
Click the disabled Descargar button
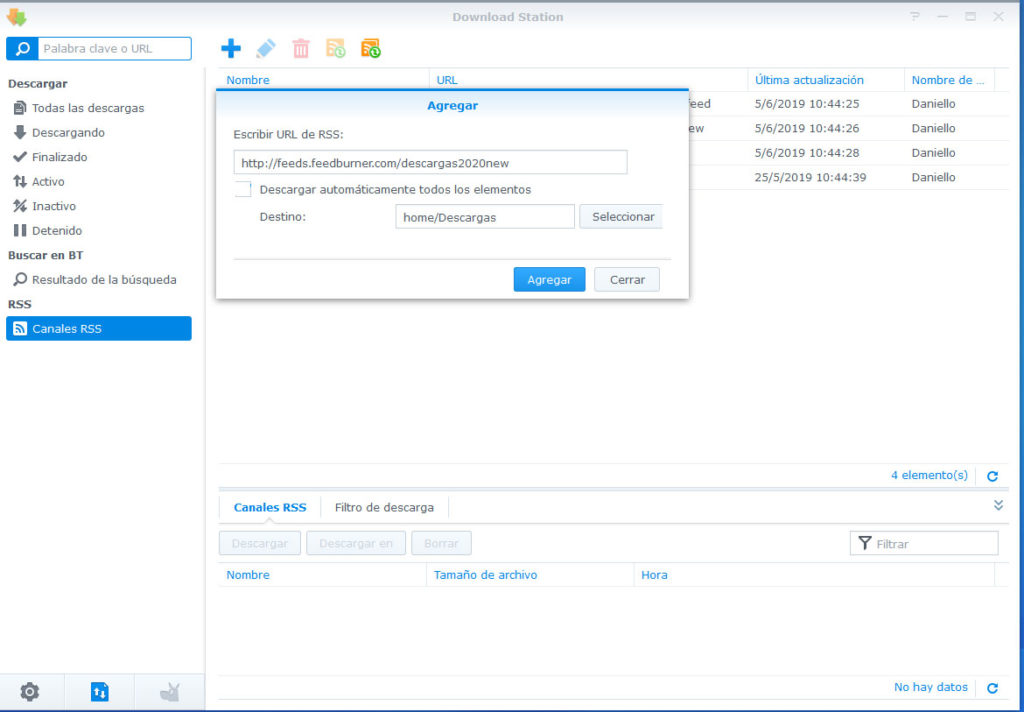[260, 543]
